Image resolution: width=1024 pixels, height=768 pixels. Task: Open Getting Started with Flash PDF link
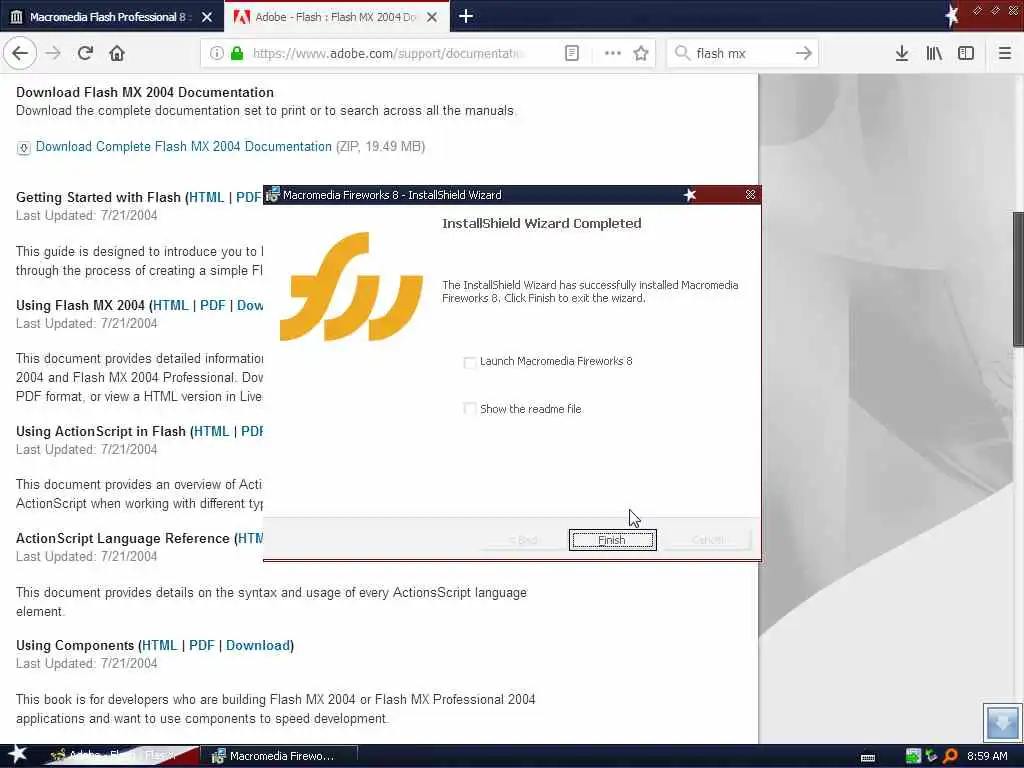point(249,197)
